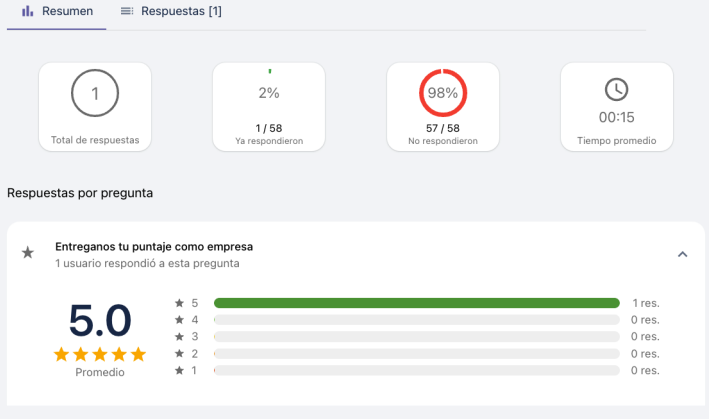
Task: Click the question title Entreganos tu puntaje como empresa
Action: point(154,246)
